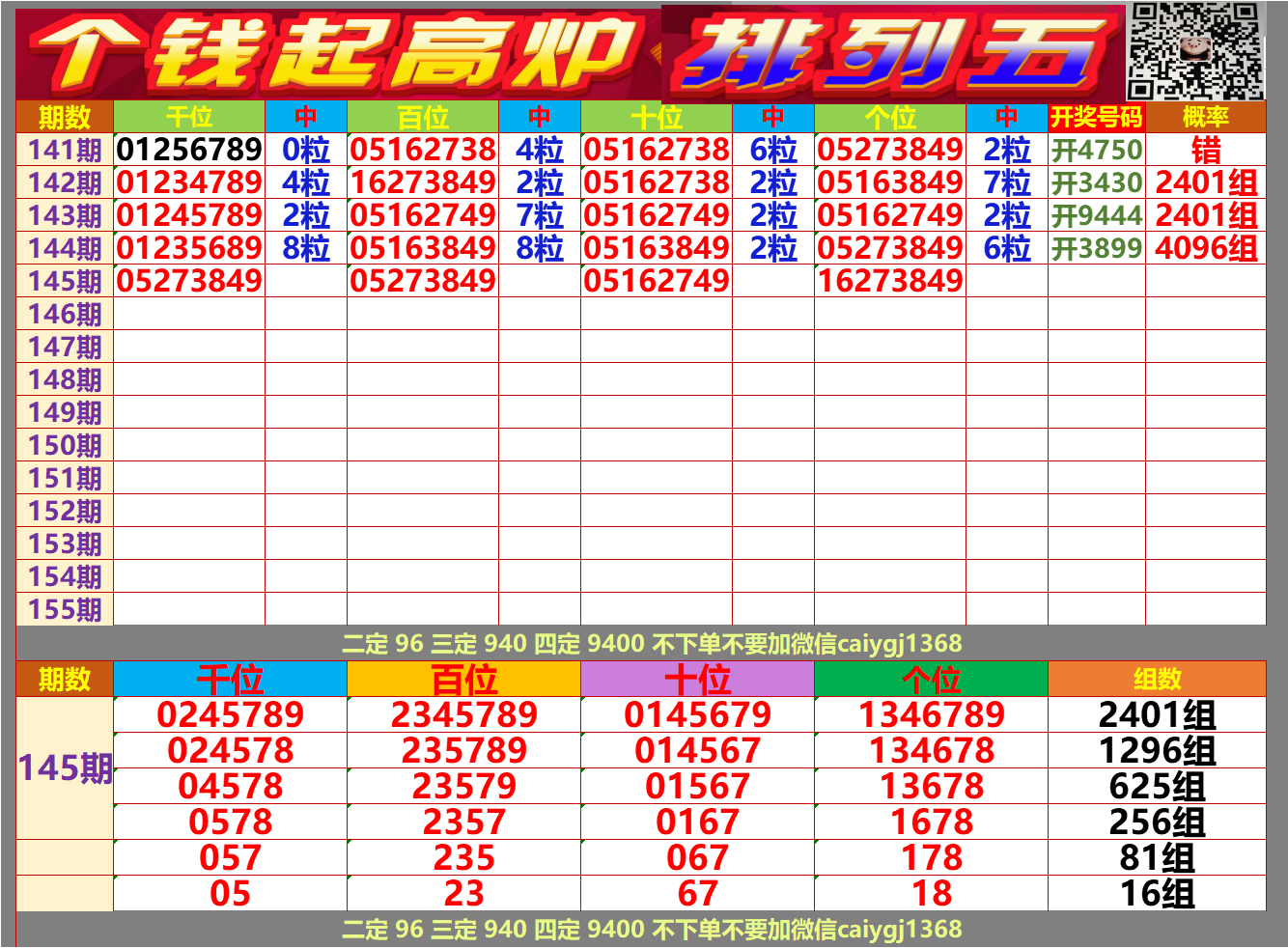This screenshot has height=948, width=1288.
Task: Select the 067 cell
Action: point(698,857)
